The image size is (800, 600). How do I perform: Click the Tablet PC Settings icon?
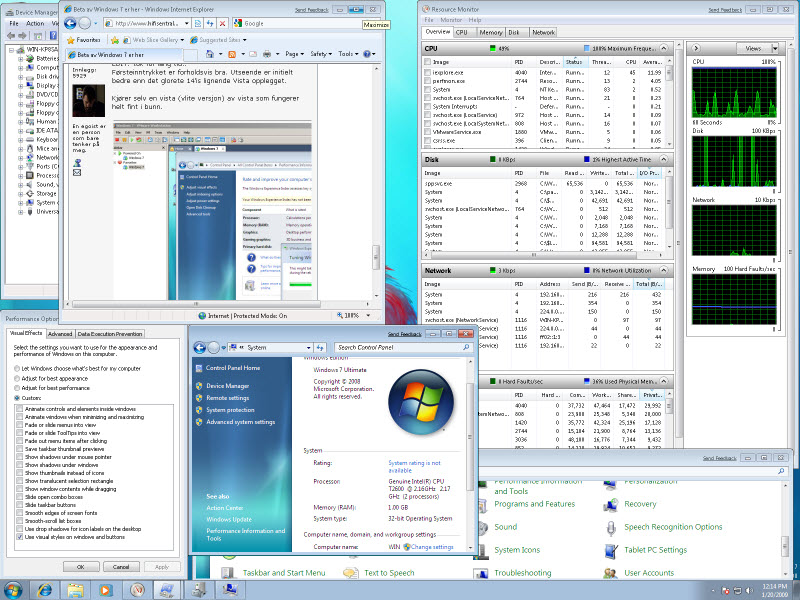tap(611, 551)
